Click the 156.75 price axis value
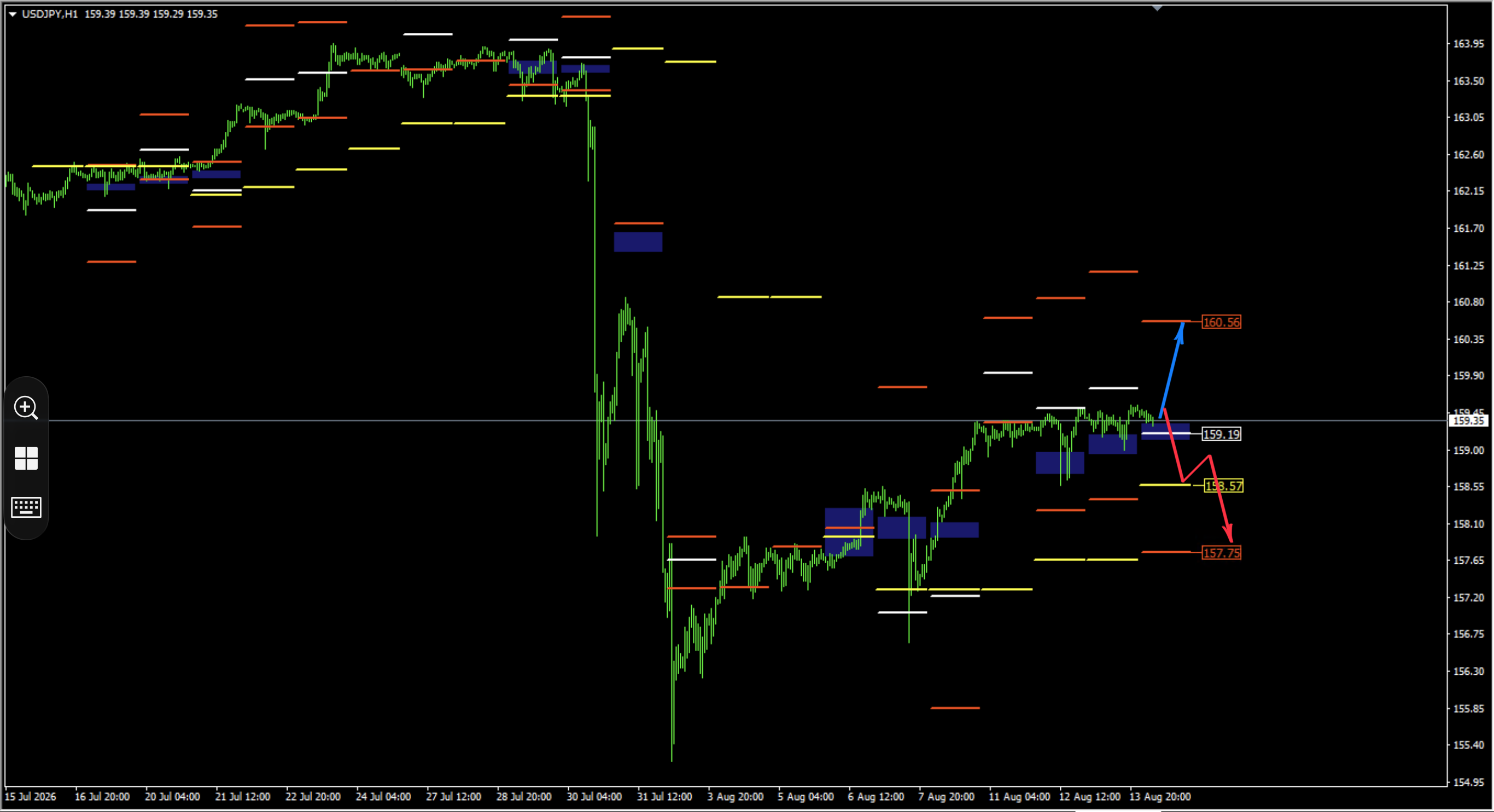 1468,634
